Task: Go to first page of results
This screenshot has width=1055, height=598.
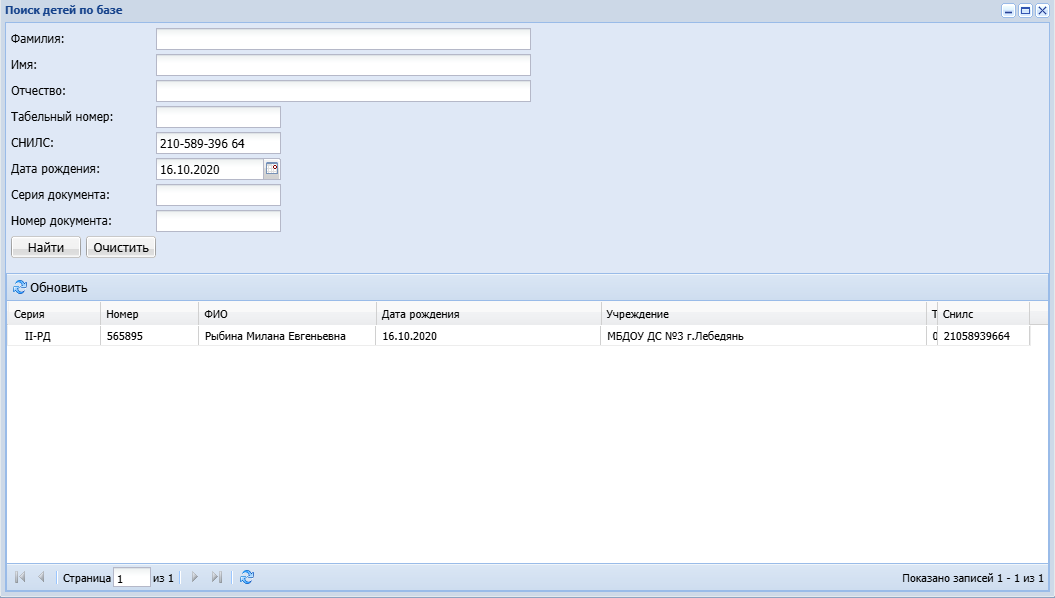Action: [20, 577]
